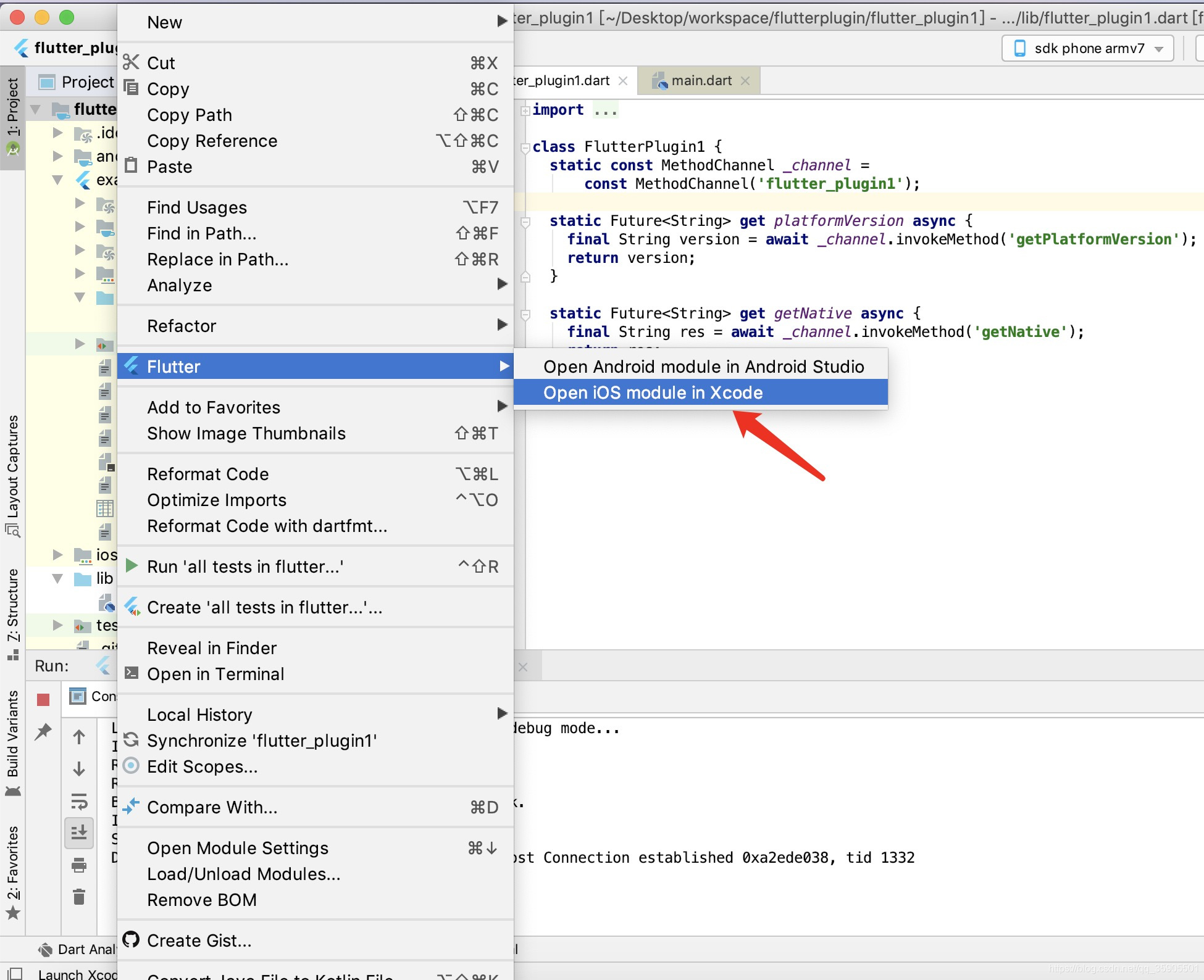
Task: Open the 7: Structure side tab
Action: point(12,614)
